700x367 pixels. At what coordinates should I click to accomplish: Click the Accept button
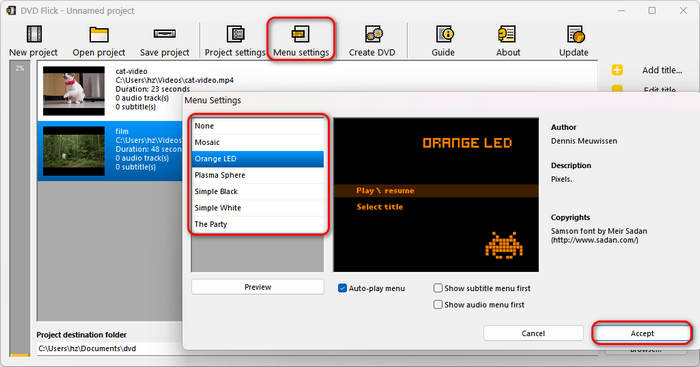[x=642, y=333]
